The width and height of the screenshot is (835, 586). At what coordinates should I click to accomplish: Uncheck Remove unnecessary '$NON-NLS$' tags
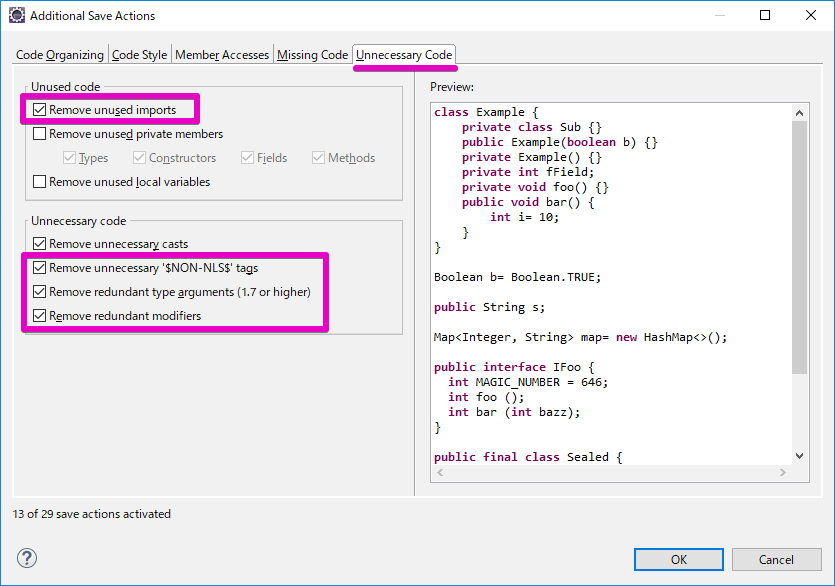39,267
